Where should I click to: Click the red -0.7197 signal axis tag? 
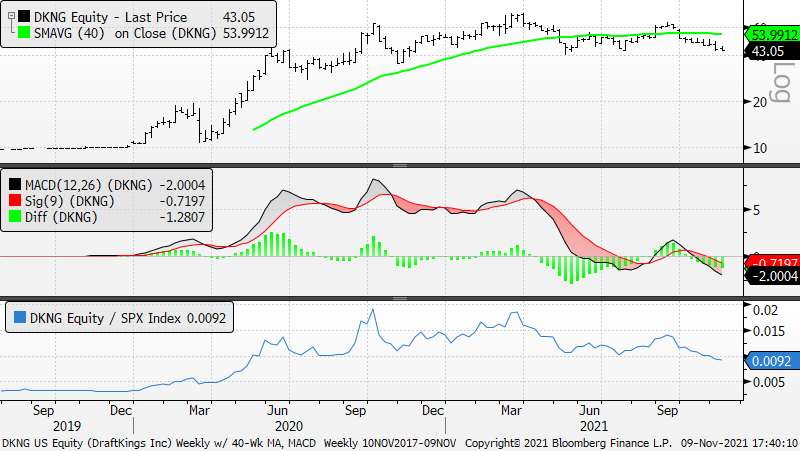tap(772, 262)
